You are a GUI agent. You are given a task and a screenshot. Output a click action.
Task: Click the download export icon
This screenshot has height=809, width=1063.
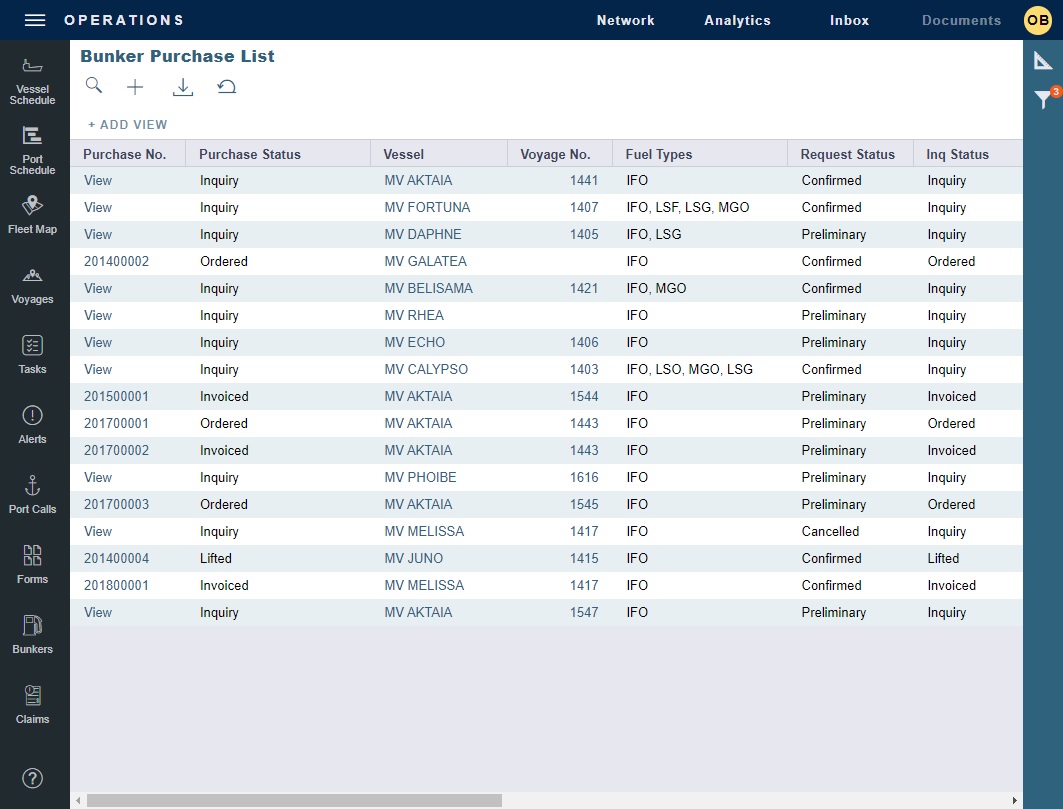(182, 87)
